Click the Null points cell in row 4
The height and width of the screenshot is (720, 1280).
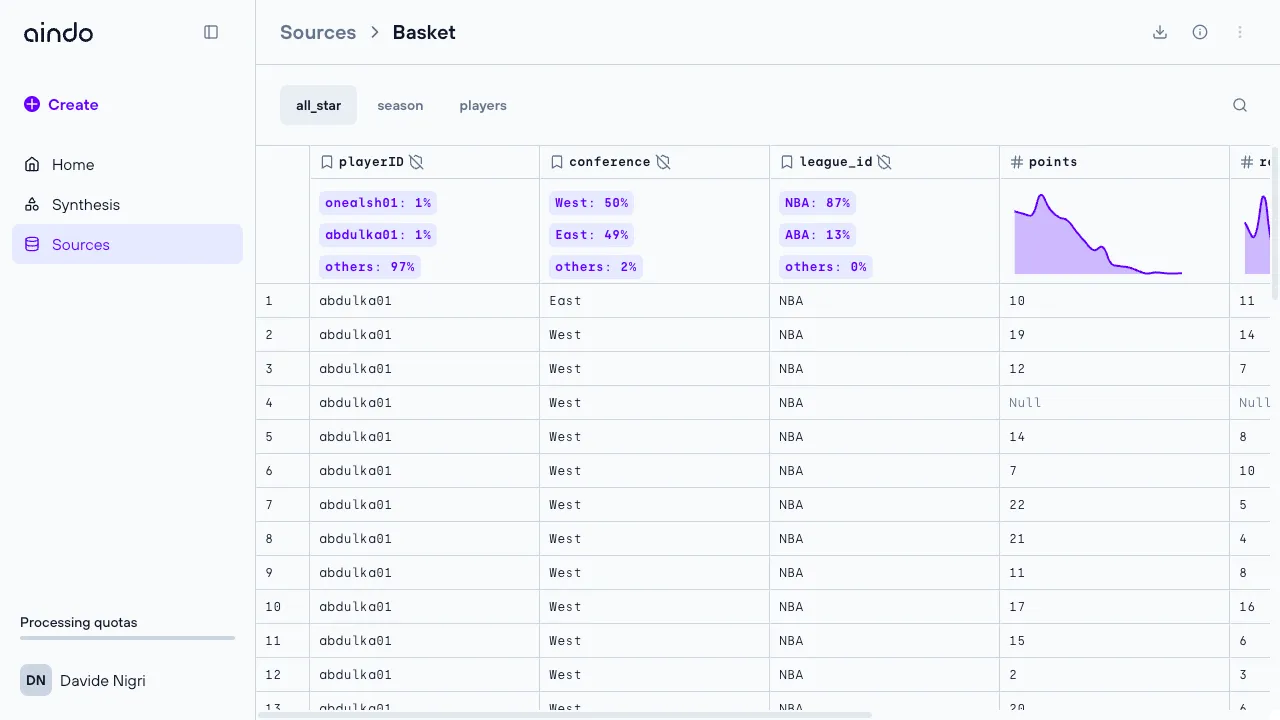pyautogui.click(x=1115, y=403)
